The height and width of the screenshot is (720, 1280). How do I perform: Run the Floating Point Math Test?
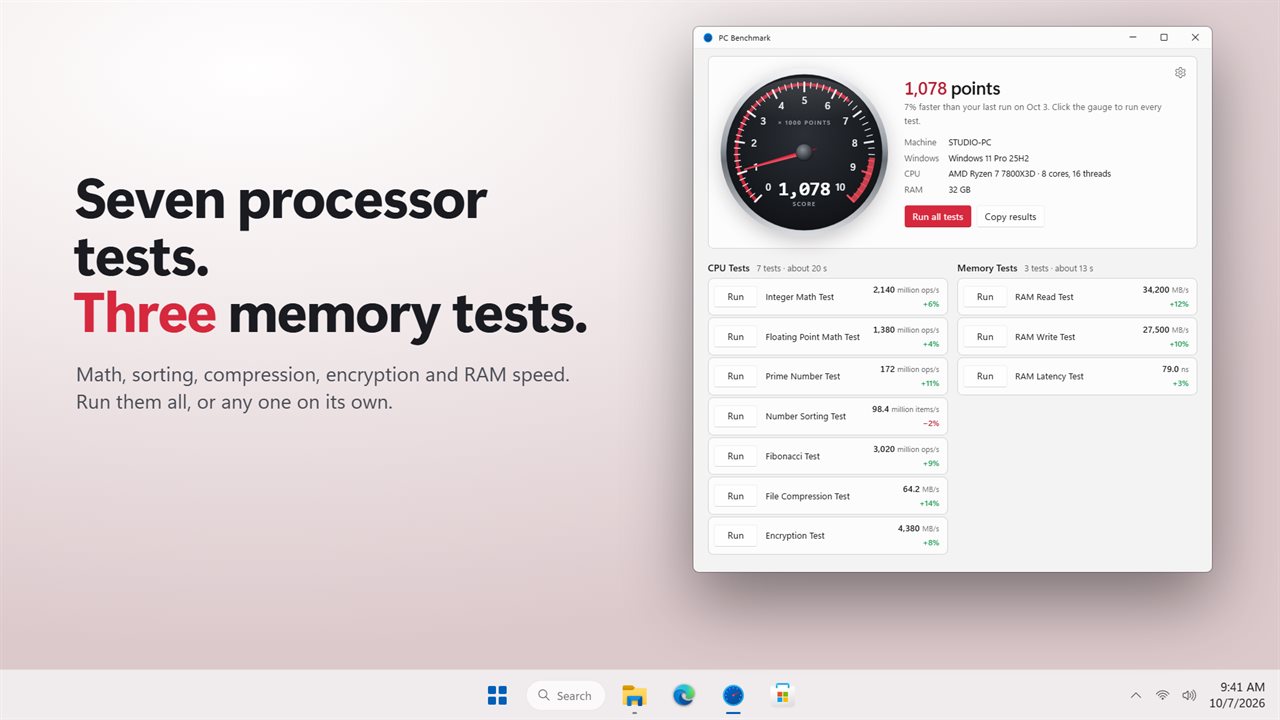pyautogui.click(x=736, y=337)
